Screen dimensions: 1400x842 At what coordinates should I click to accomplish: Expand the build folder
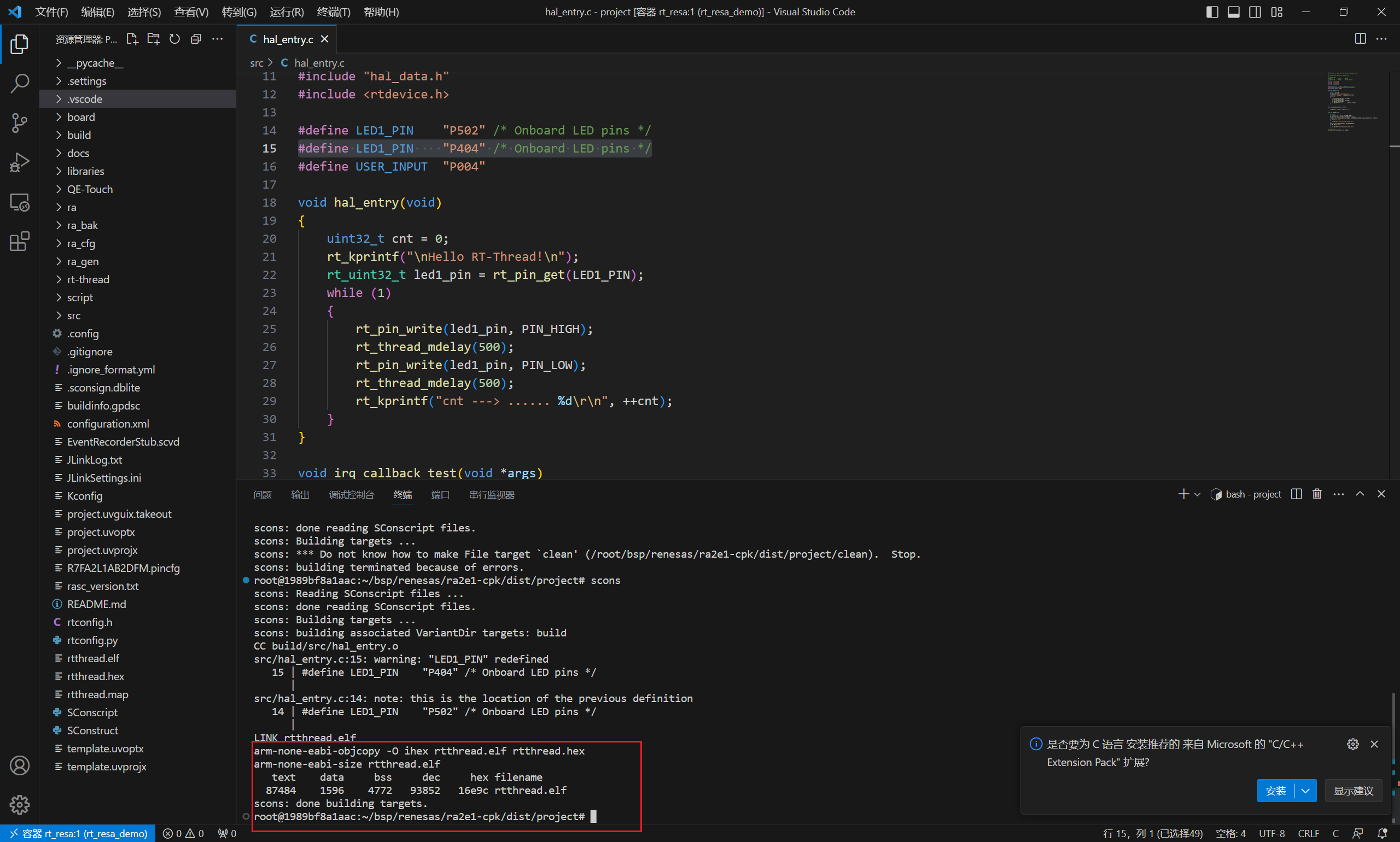pos(138,135)
